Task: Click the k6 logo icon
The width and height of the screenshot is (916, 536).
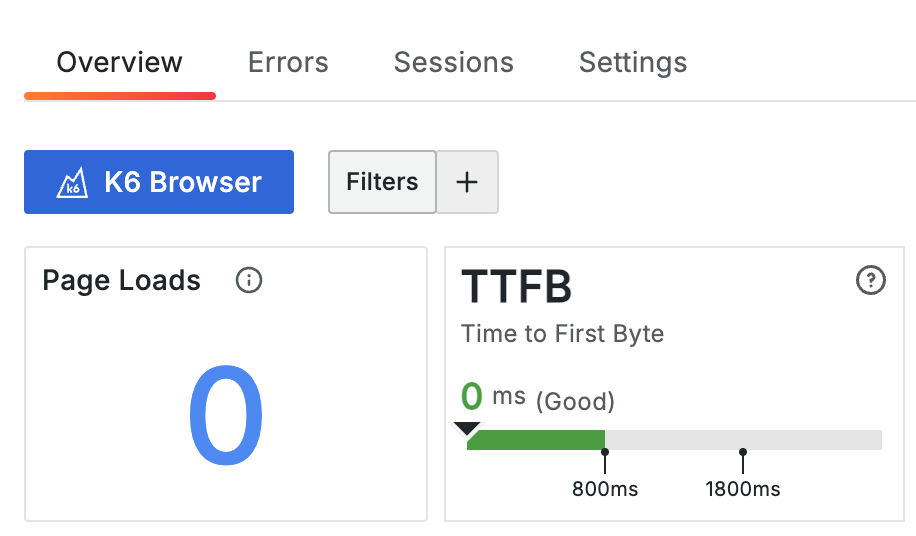Action: pyautogui.click(x=71, y=183)
